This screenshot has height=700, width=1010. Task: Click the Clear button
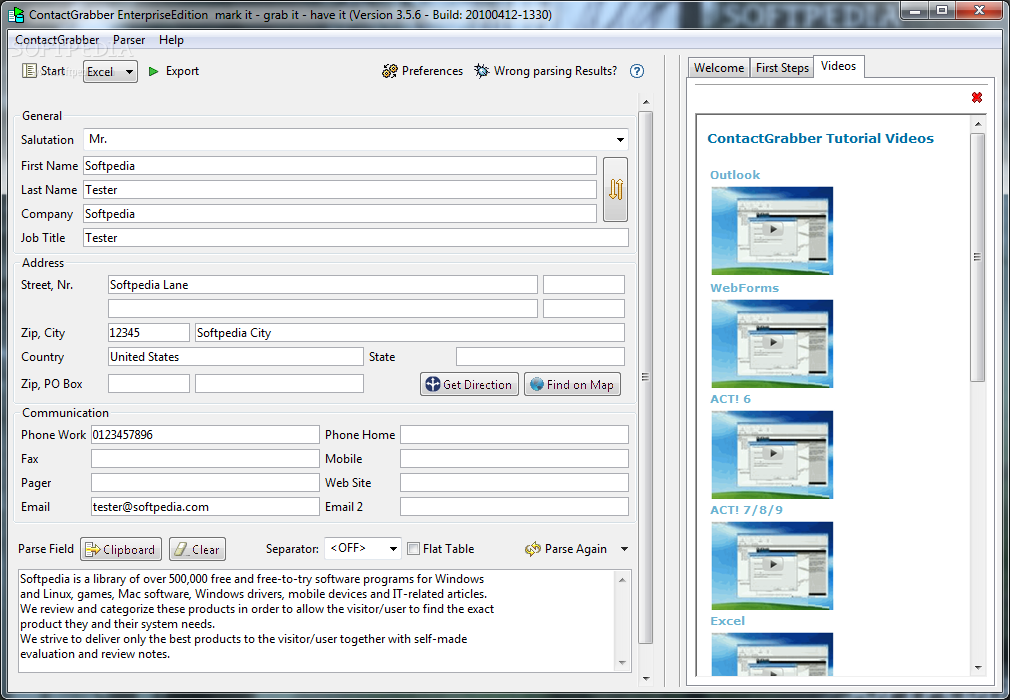click(197, 549)
